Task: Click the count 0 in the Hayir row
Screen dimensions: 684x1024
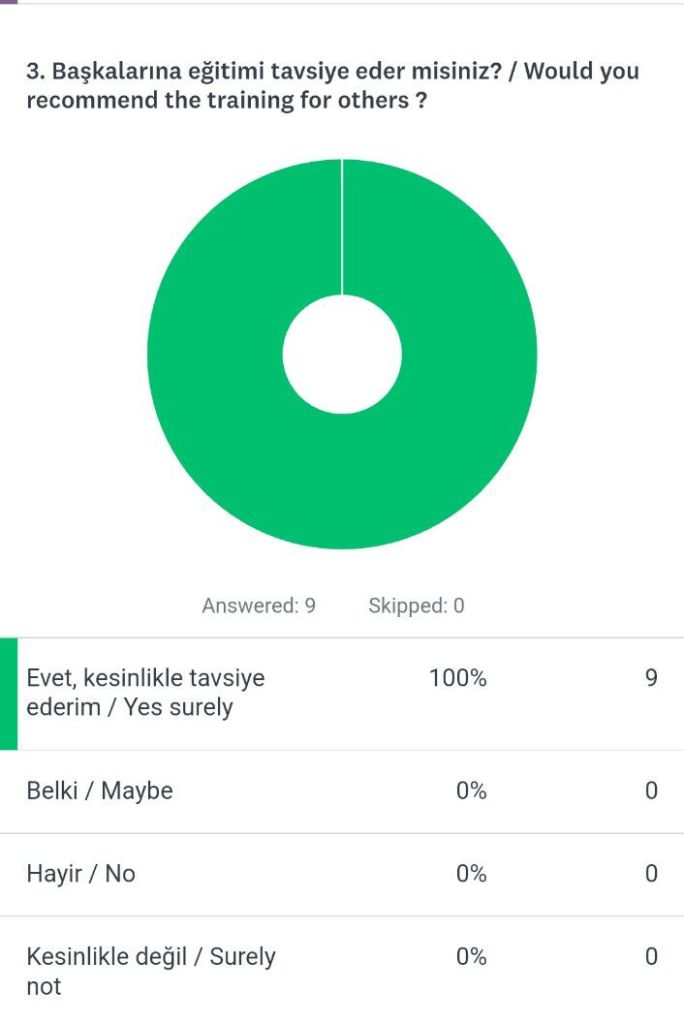Action: (x=651, y=874)
